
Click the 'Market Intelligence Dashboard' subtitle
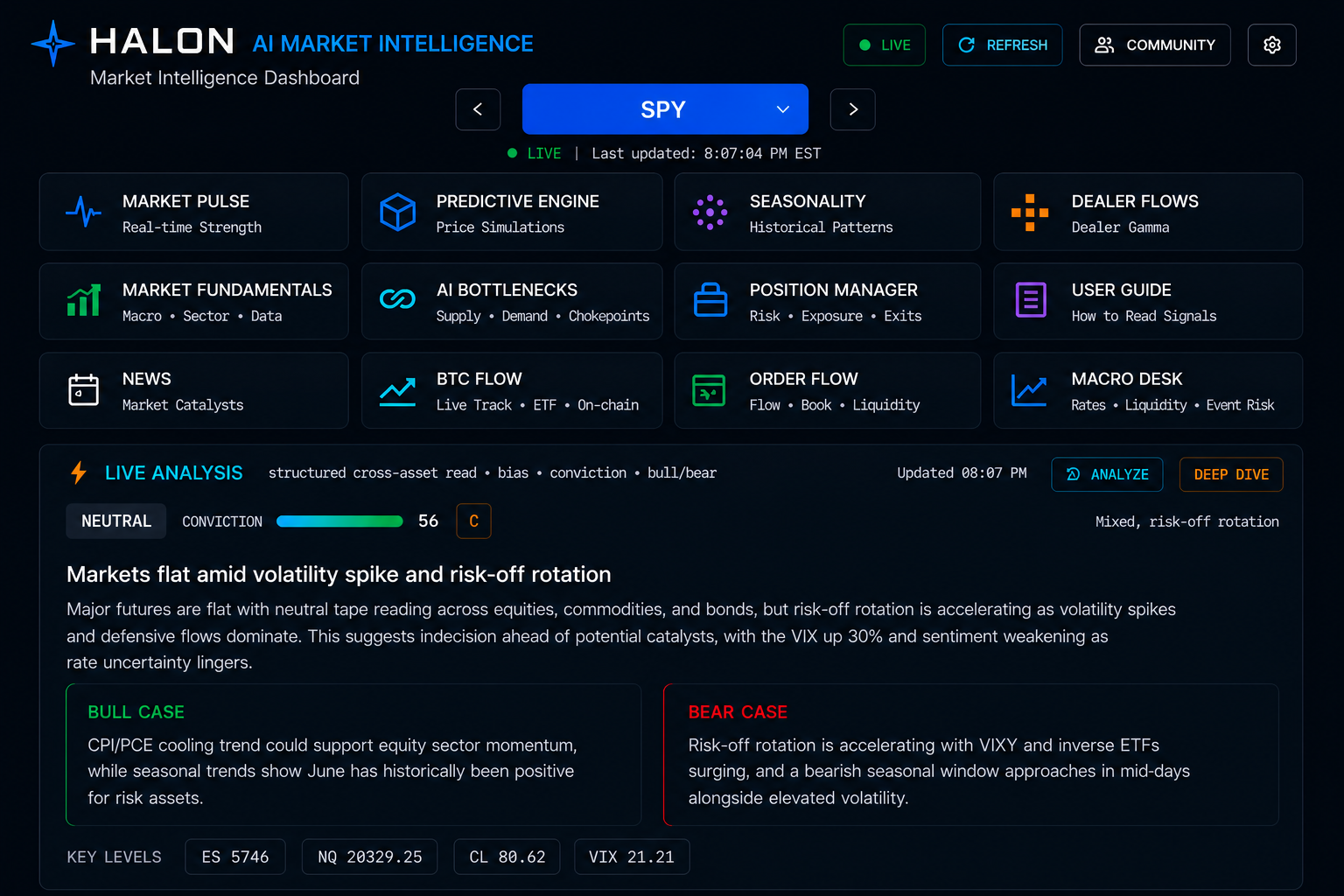225,78
